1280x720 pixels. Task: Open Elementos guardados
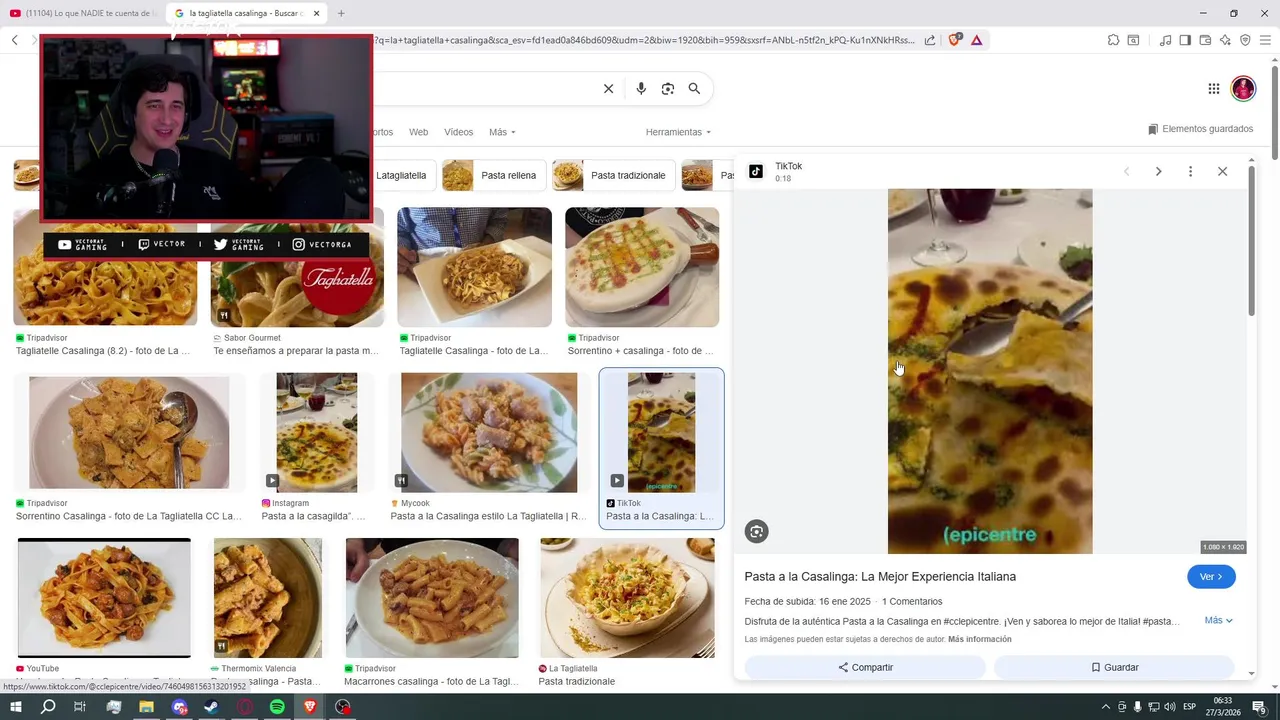pos(1200,129)
